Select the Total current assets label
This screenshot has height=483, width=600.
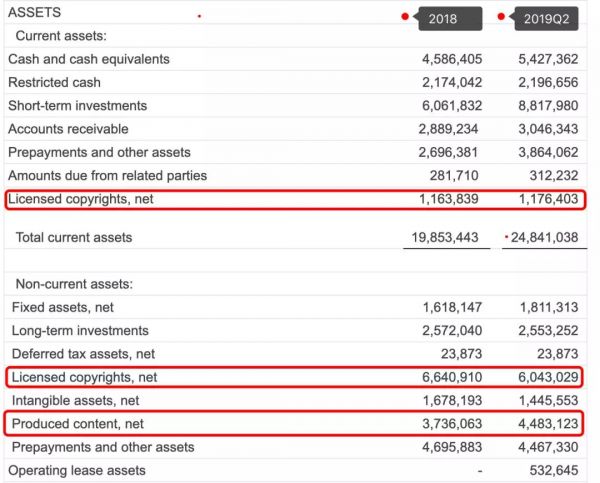click(74, 238)
